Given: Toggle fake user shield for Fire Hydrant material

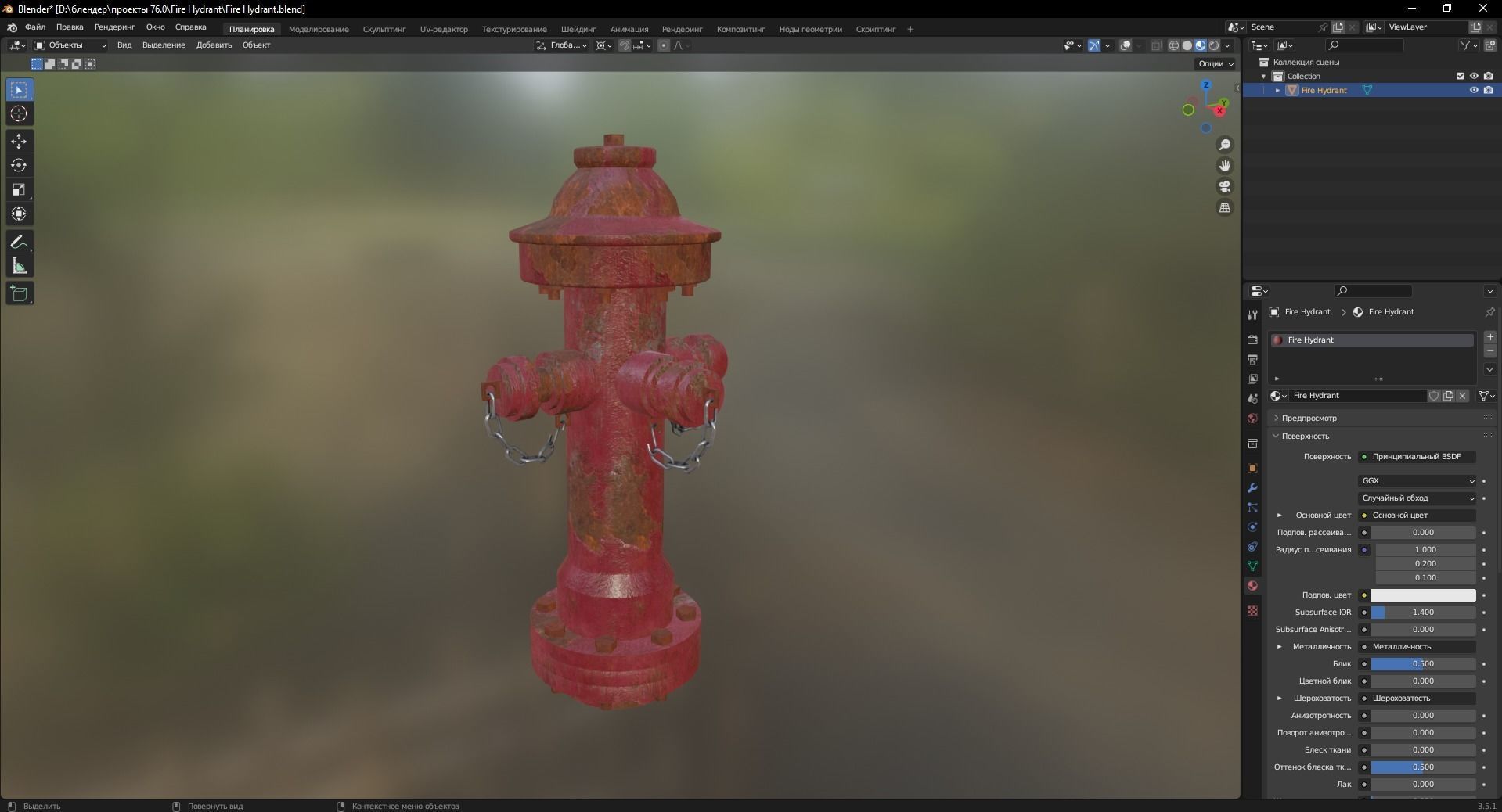Looking at the screenshot, I should point(1434,396).
